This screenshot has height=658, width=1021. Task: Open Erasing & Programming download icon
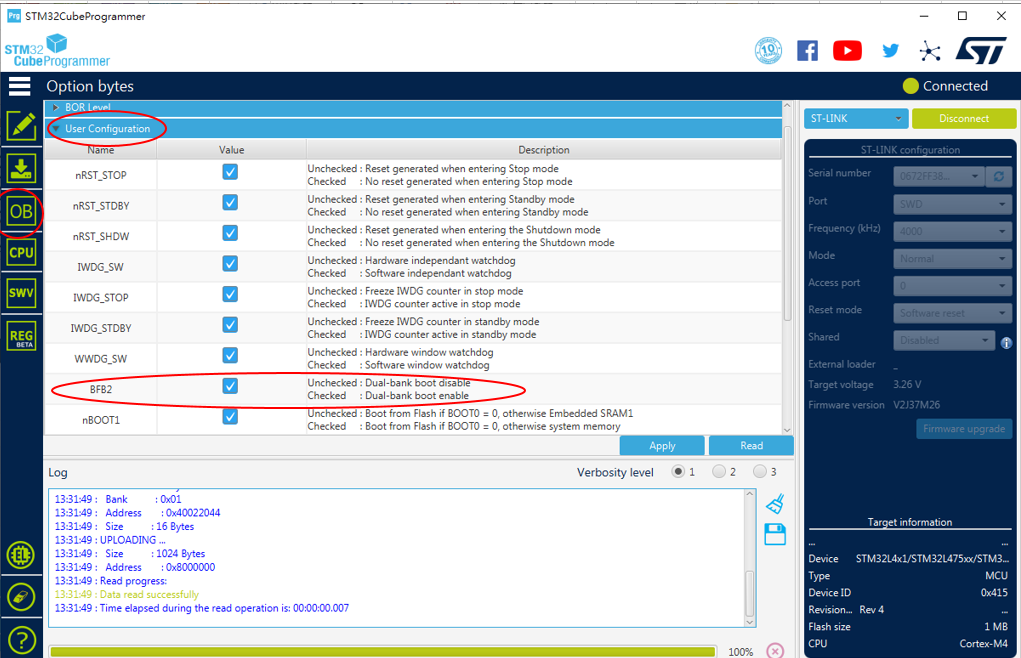[21, 168]
